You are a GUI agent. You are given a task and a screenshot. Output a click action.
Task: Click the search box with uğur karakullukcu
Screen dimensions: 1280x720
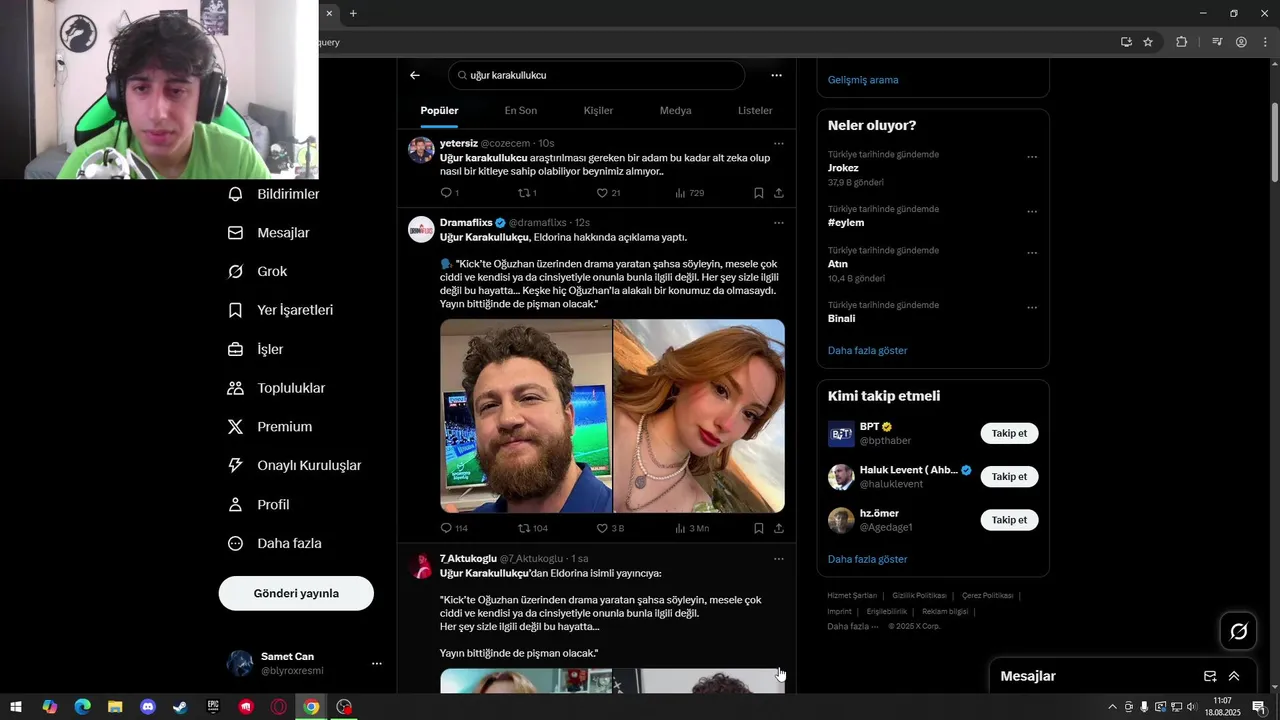coord(597,75)
